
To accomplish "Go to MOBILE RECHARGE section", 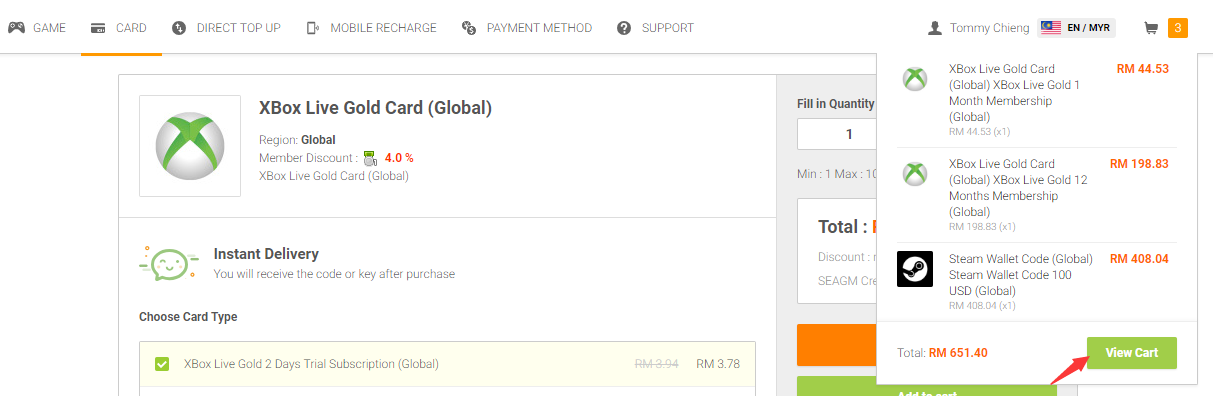I will (x=371, y=28).
